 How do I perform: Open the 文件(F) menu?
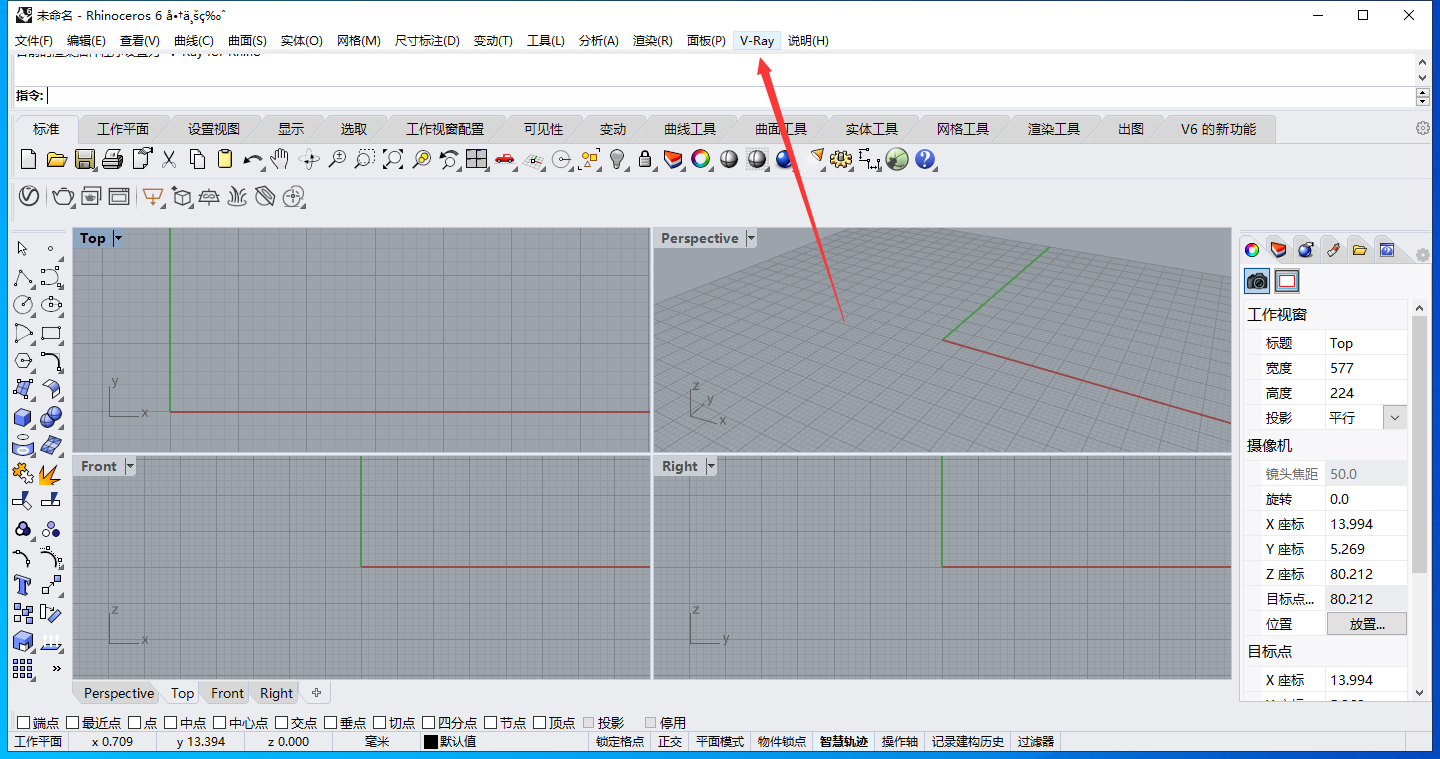(x=34, y=40)
